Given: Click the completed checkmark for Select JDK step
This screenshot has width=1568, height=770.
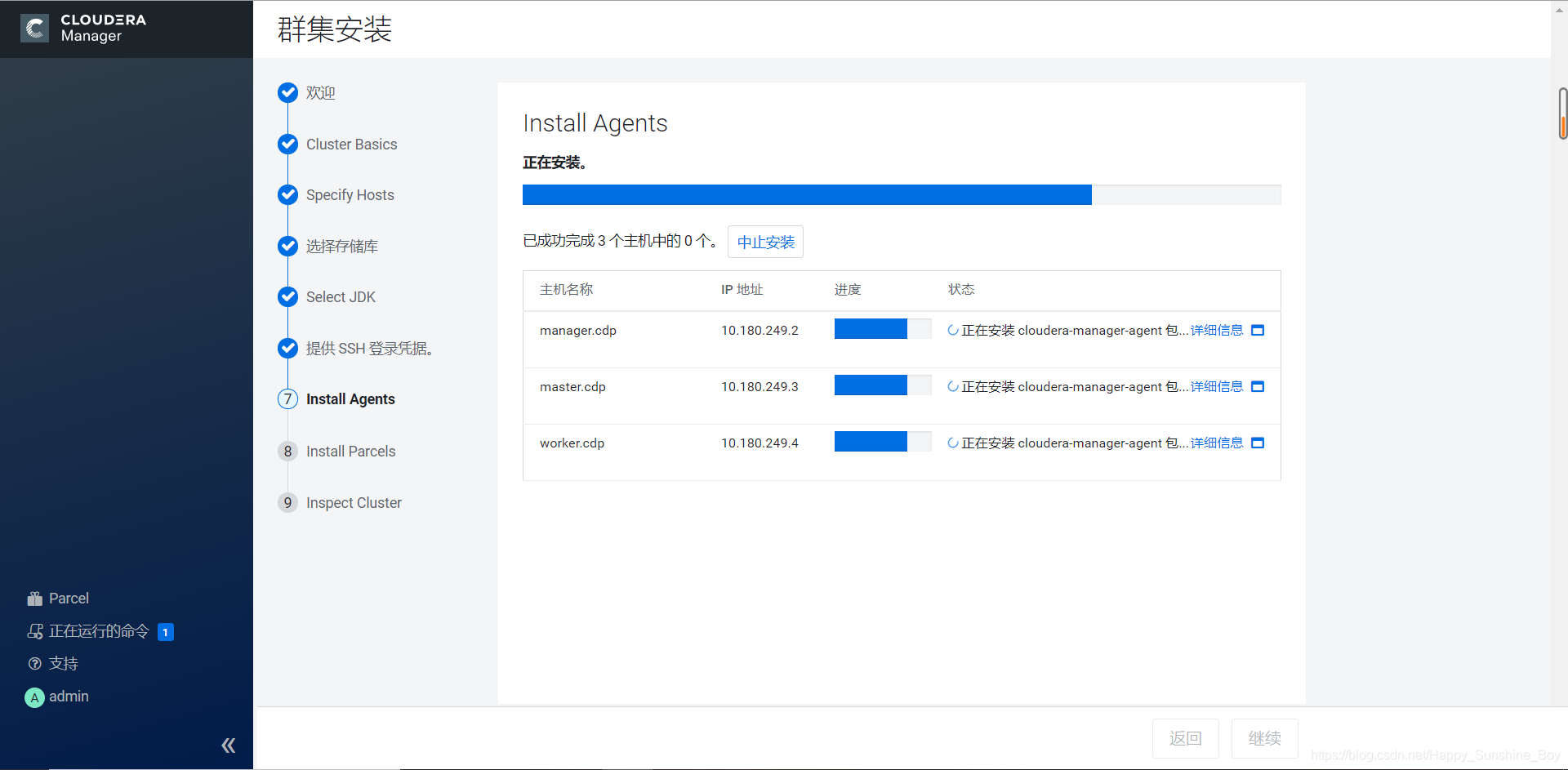Looking at the screenshot, I should 287,296.
